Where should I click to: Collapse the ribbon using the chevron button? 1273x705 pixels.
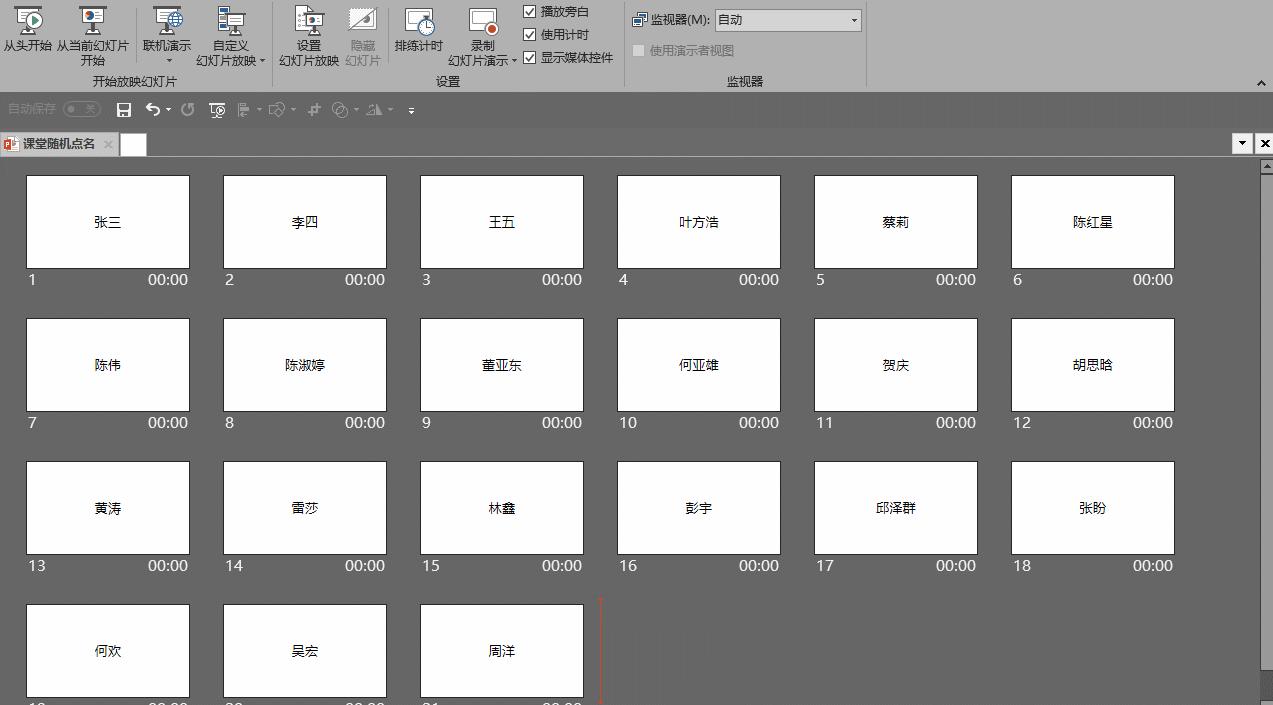[1261, 83]
